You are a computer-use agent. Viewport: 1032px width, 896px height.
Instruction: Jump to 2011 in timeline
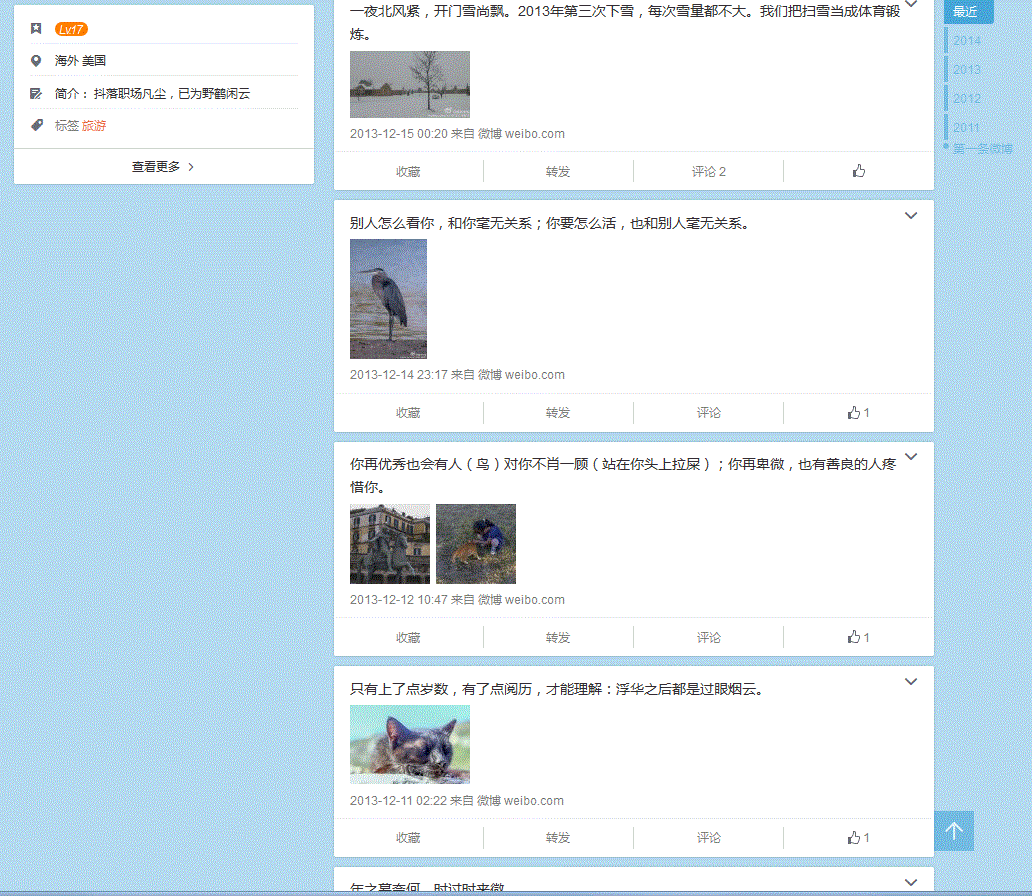click(967, 128)
